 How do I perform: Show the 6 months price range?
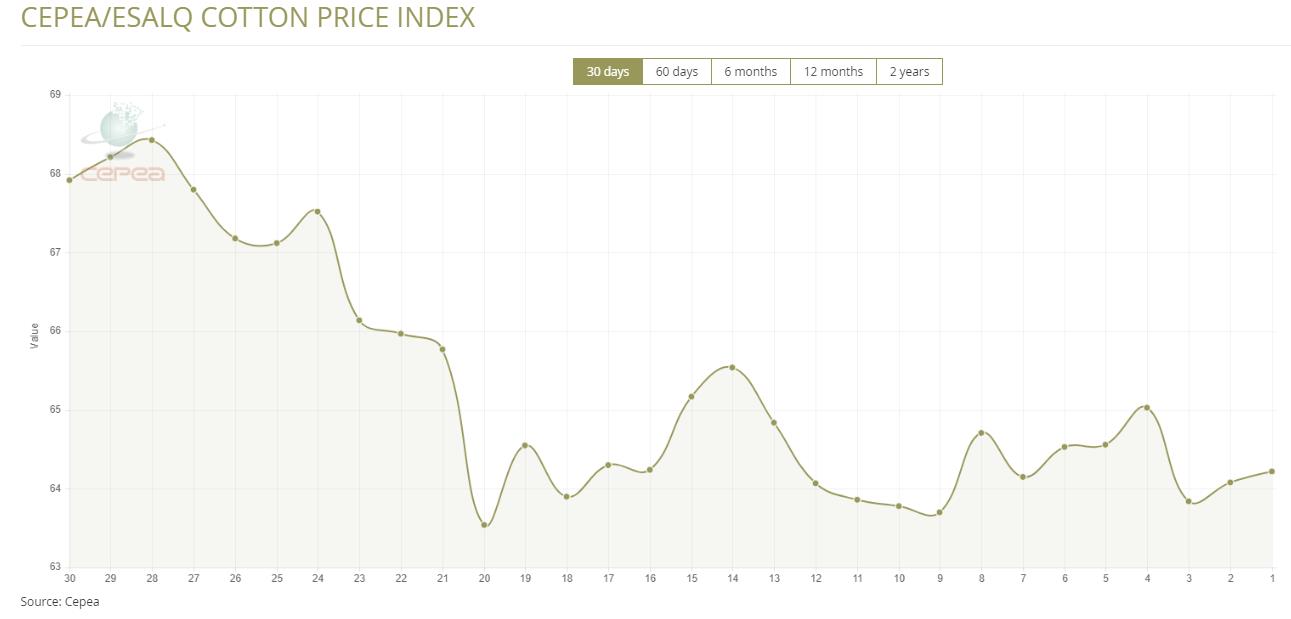(x=750, y=72)
